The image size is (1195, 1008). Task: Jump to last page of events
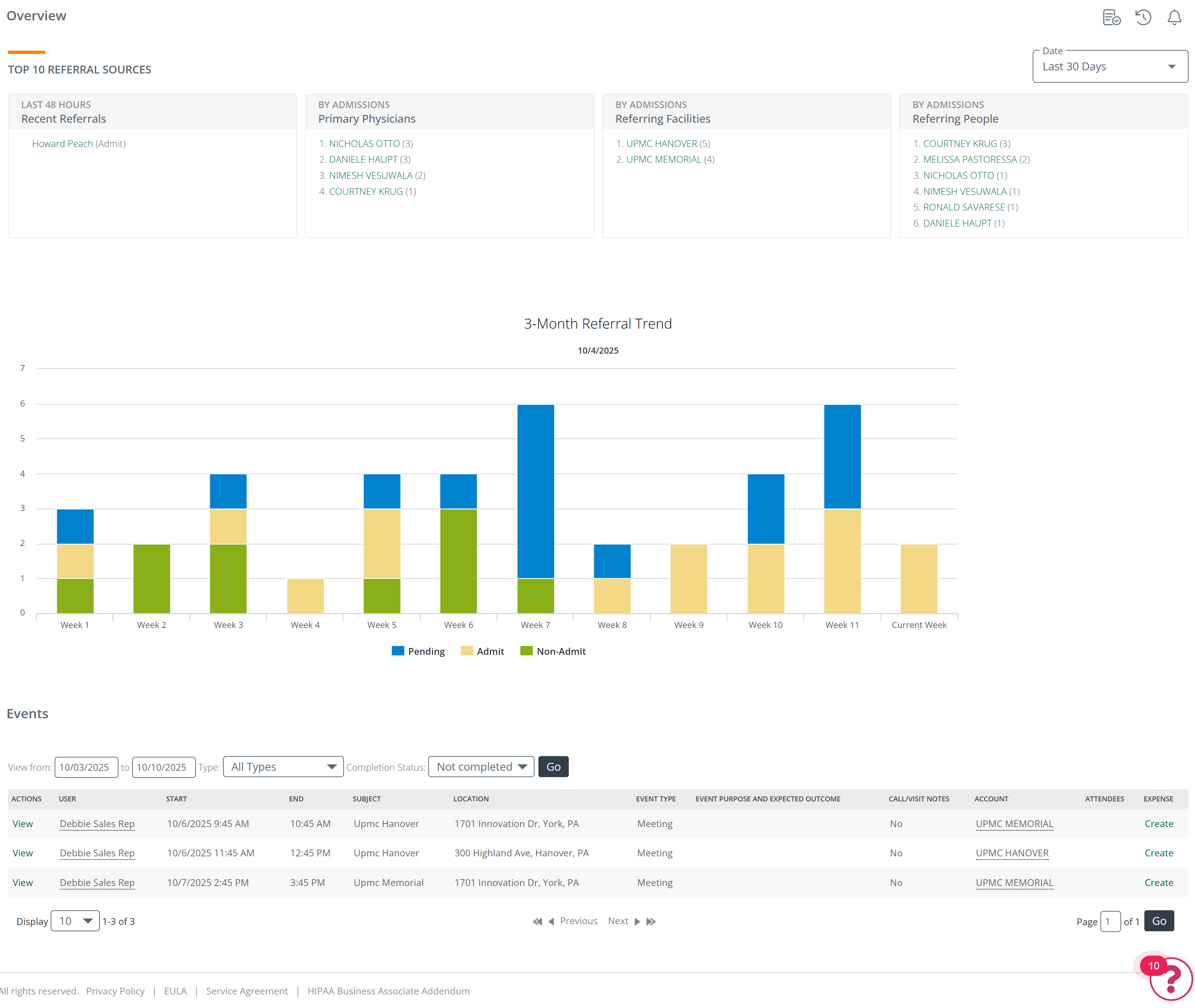click(x=651, y=921)
